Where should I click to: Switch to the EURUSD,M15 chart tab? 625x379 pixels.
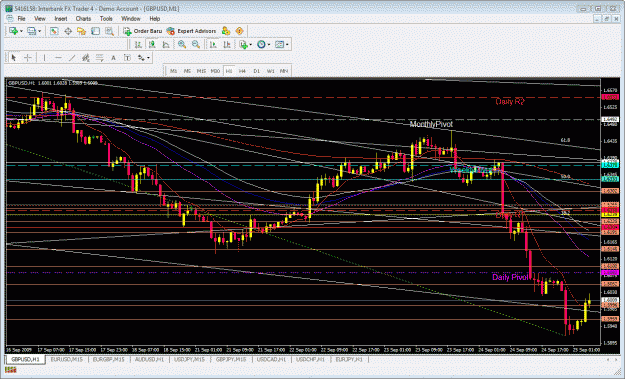[x=67, y=359]
